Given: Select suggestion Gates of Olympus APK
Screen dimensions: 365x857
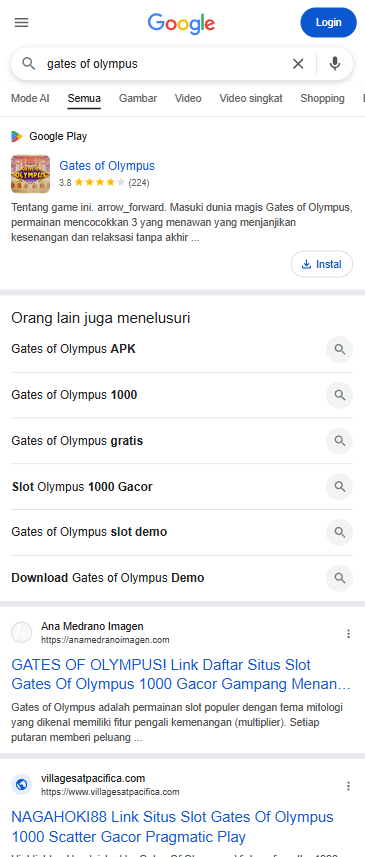Looking at the screenshot, I should [x=73, y=349].
